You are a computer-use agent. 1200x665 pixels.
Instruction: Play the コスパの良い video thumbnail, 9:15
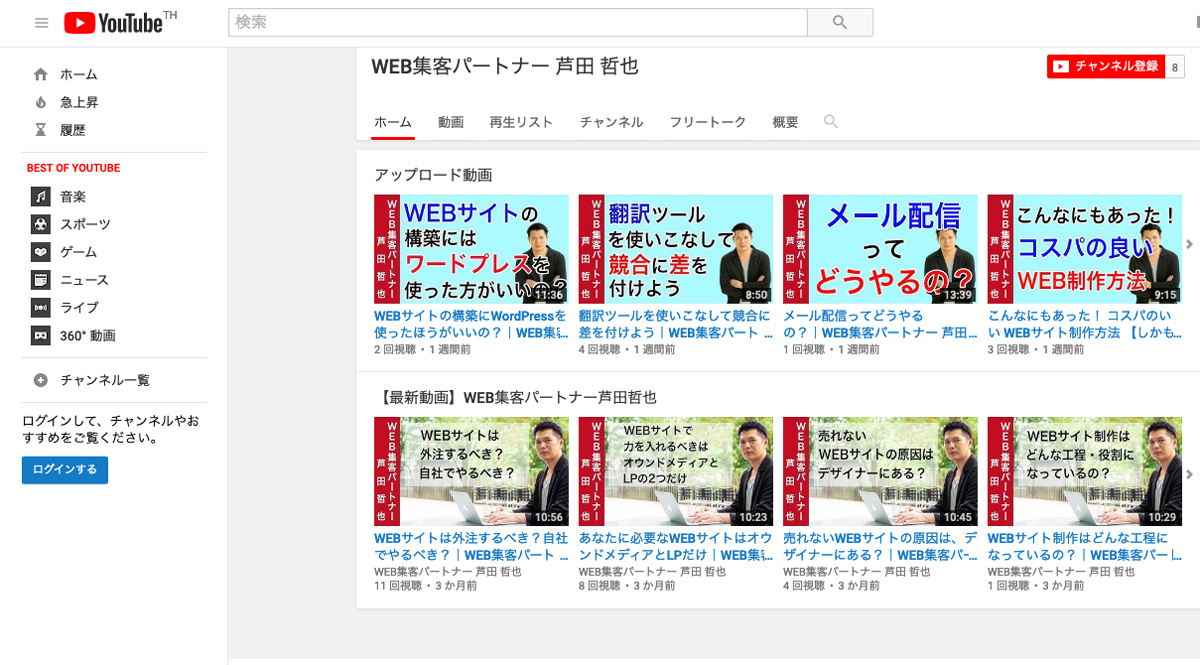pyautogui.click(x=1085, y=249)
